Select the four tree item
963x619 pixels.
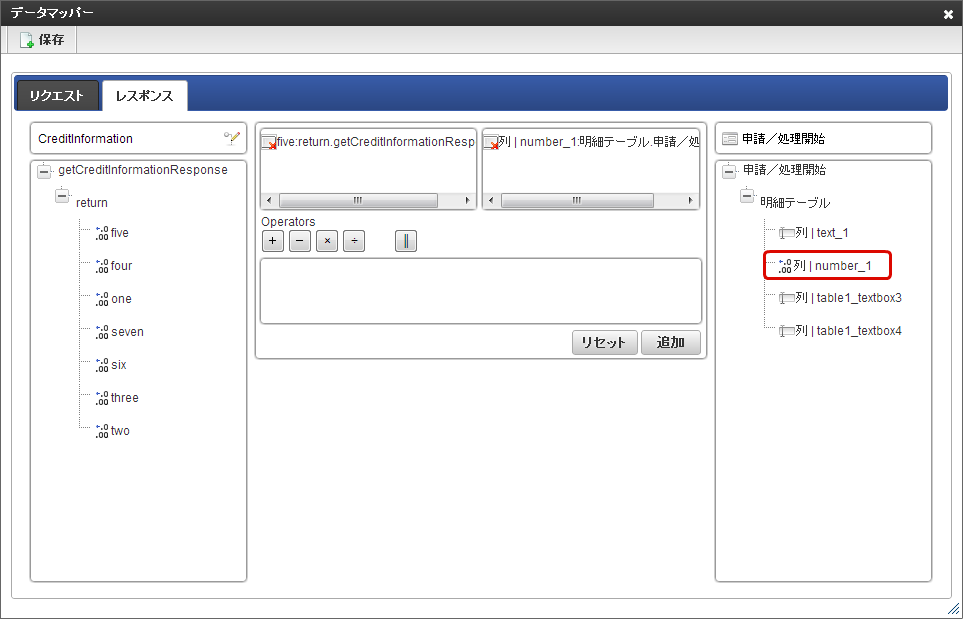point(122,266)
